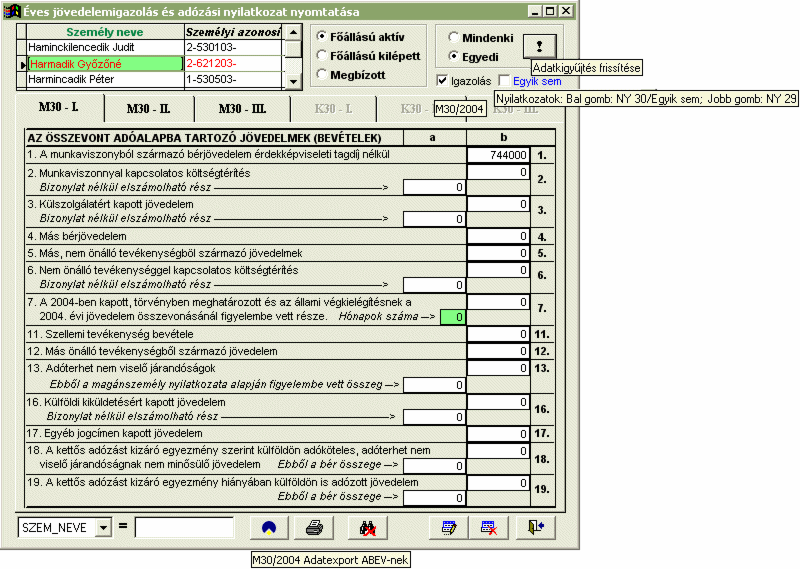Screen dimensions: 800x569
Task: Click the binoculars icon with red X
Action: 367,528
